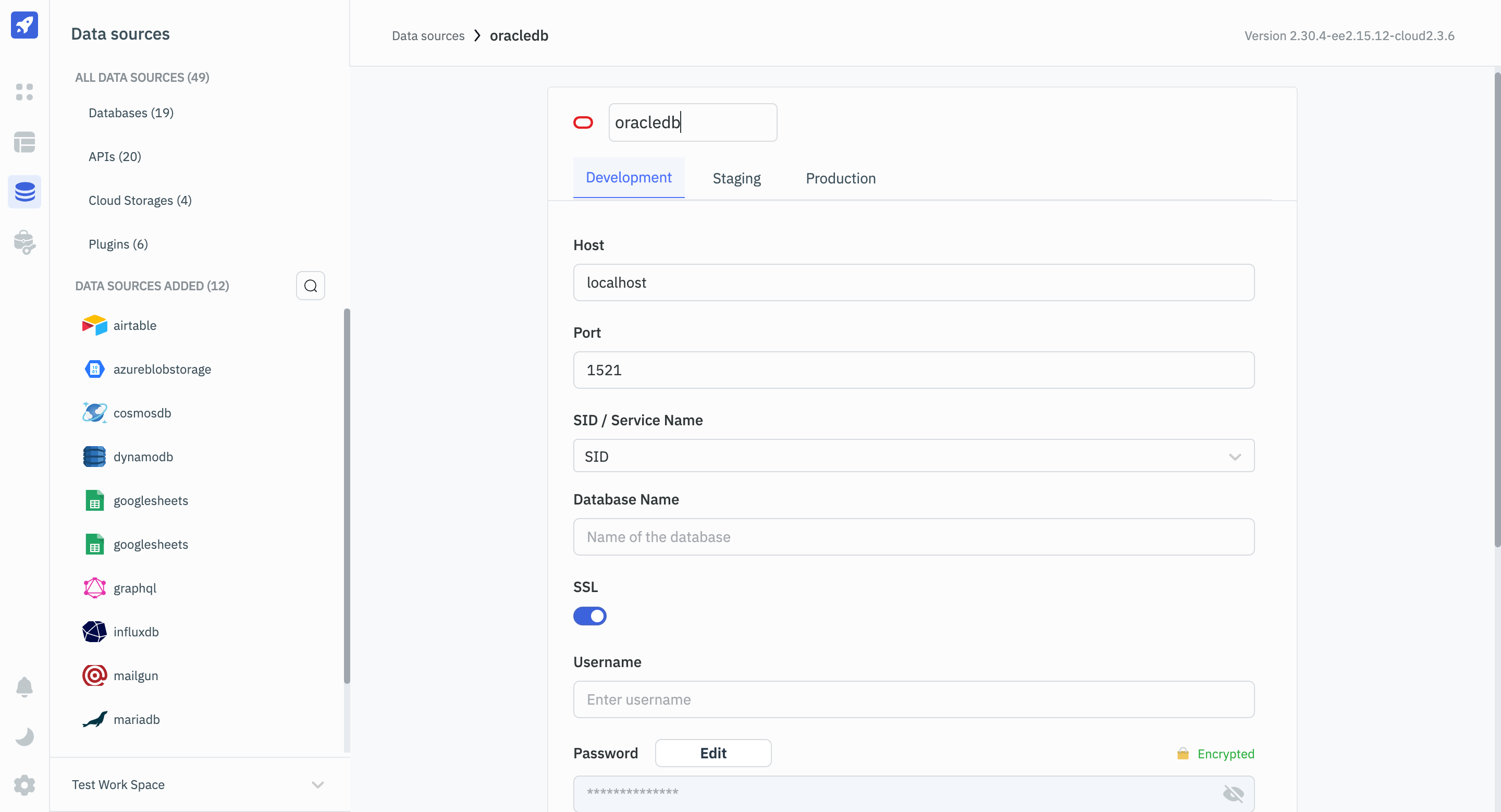Click the rocket logo icon
This screenshot has height=812, width=1501.
coord(24,25)
